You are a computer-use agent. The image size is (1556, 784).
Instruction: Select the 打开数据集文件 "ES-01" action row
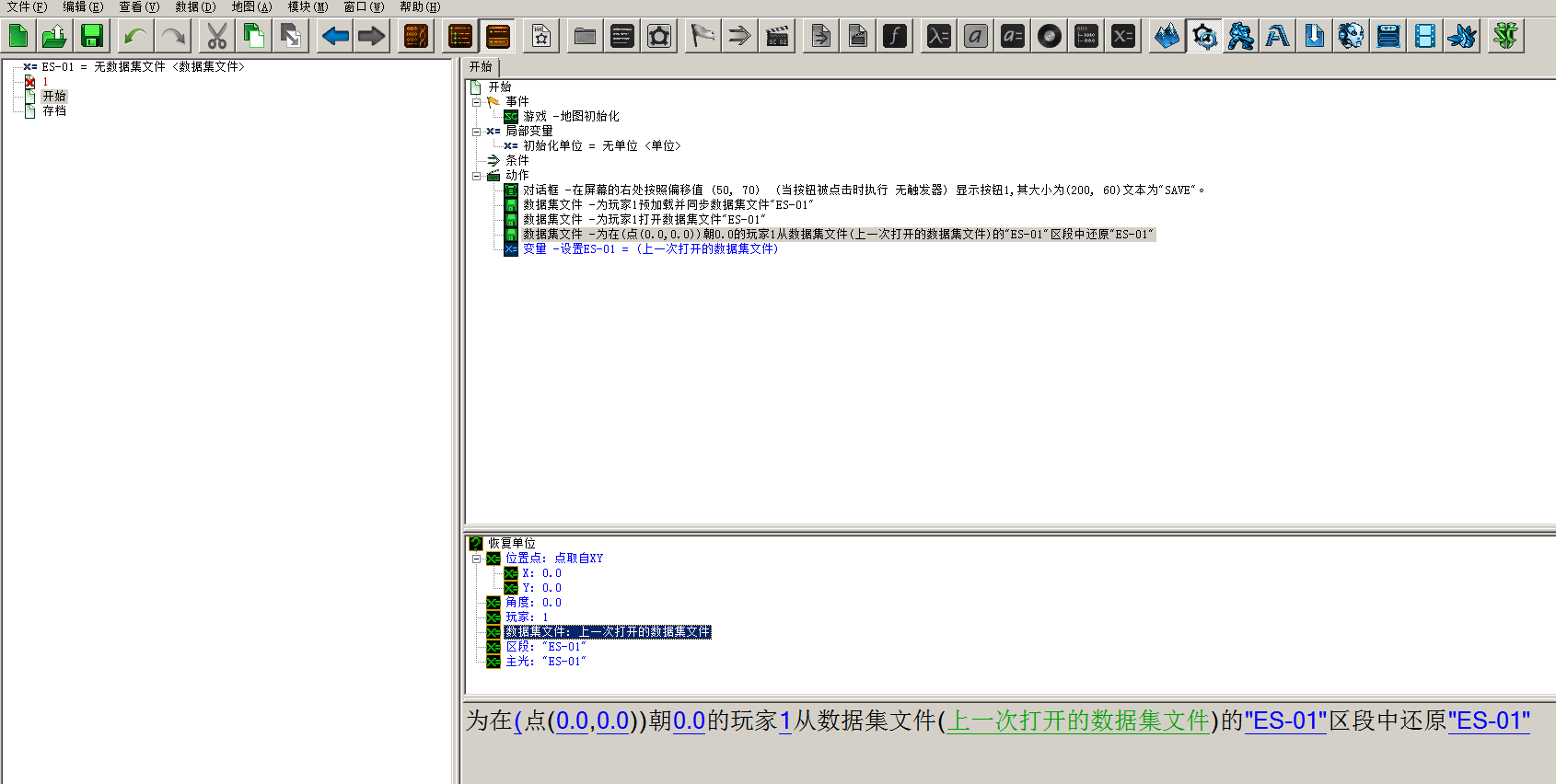coord(644,220)
